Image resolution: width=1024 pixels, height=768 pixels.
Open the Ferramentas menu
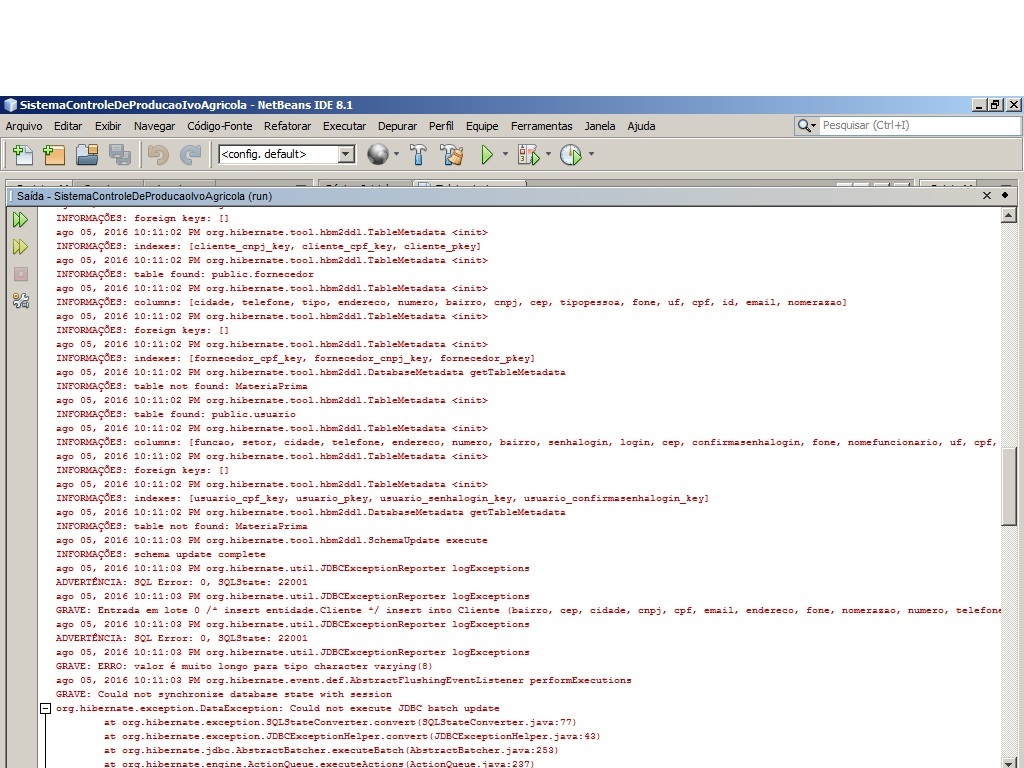(541, 126)
